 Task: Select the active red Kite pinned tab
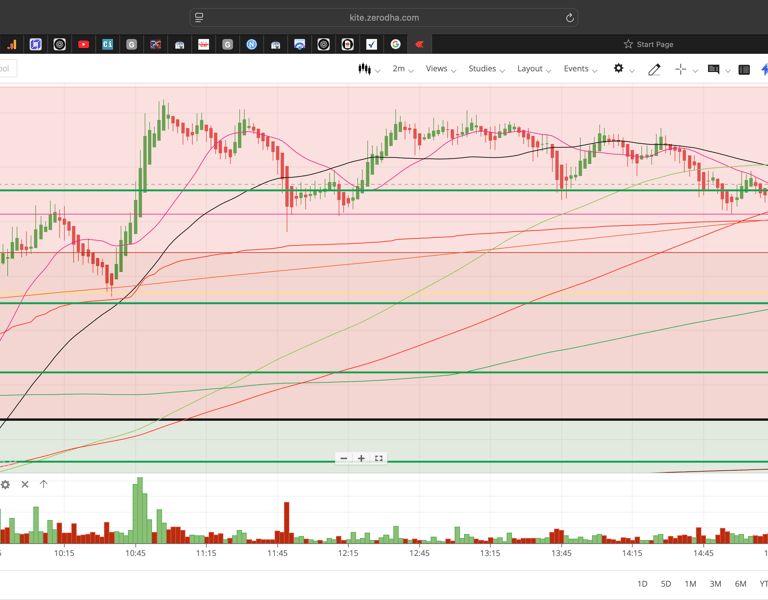point(419,45)
